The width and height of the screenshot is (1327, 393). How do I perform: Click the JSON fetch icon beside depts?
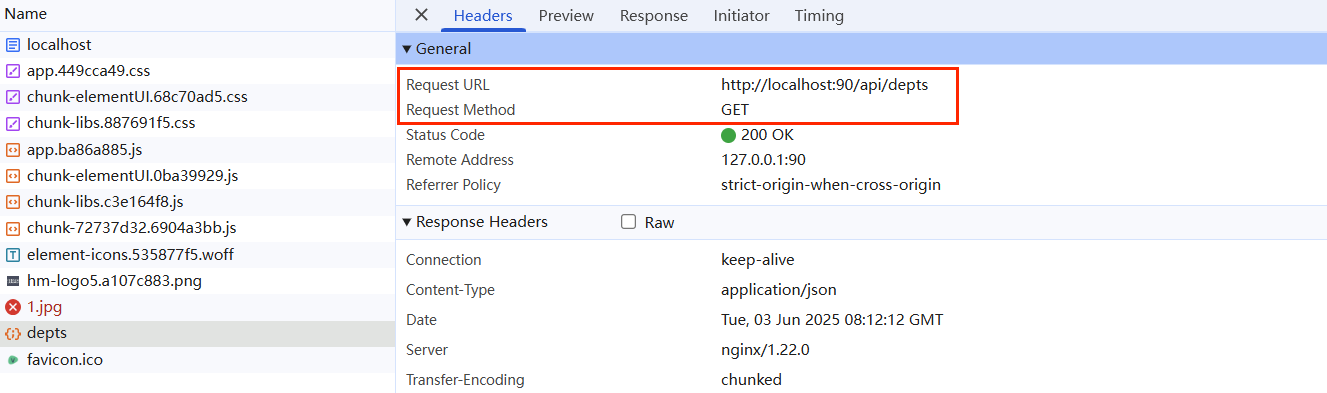[13, 334]
